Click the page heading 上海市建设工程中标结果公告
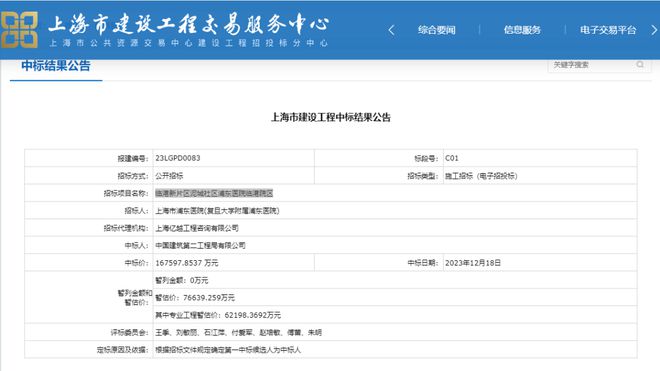 [330, 117]
